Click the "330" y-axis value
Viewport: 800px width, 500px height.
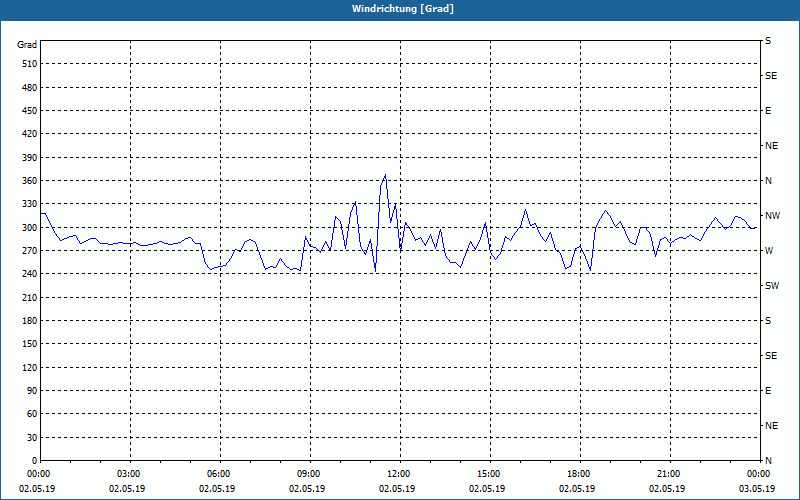point(30,204)
